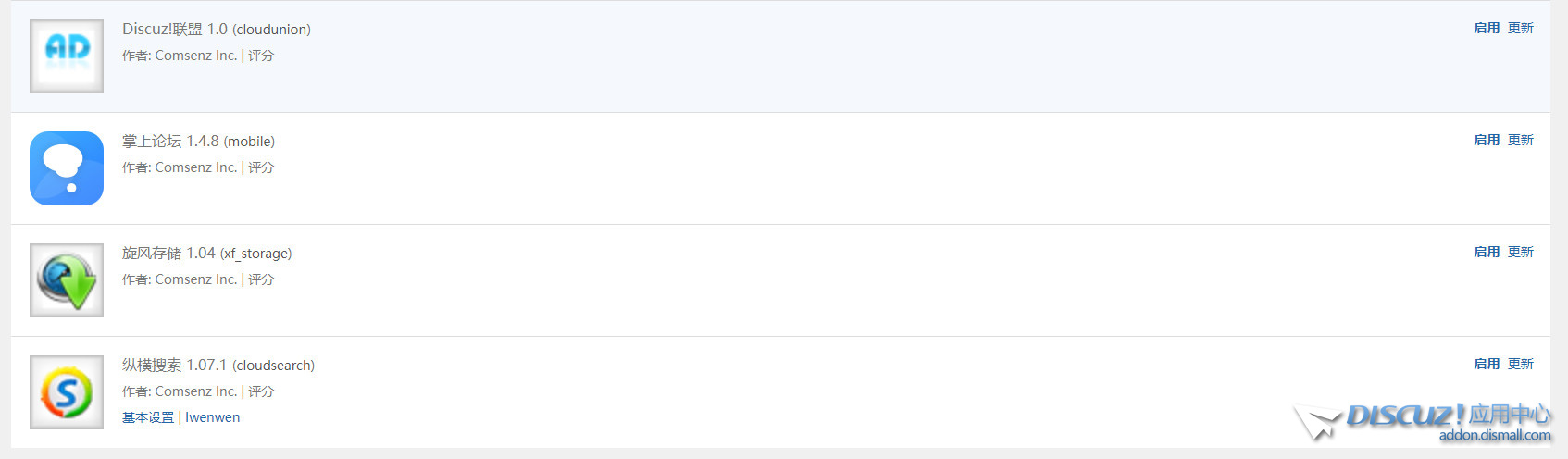This screenshot has height=459, width=1568.
Task: Click 更新 for Discuz!联盟 plugin
Action: pos(1521,29)
